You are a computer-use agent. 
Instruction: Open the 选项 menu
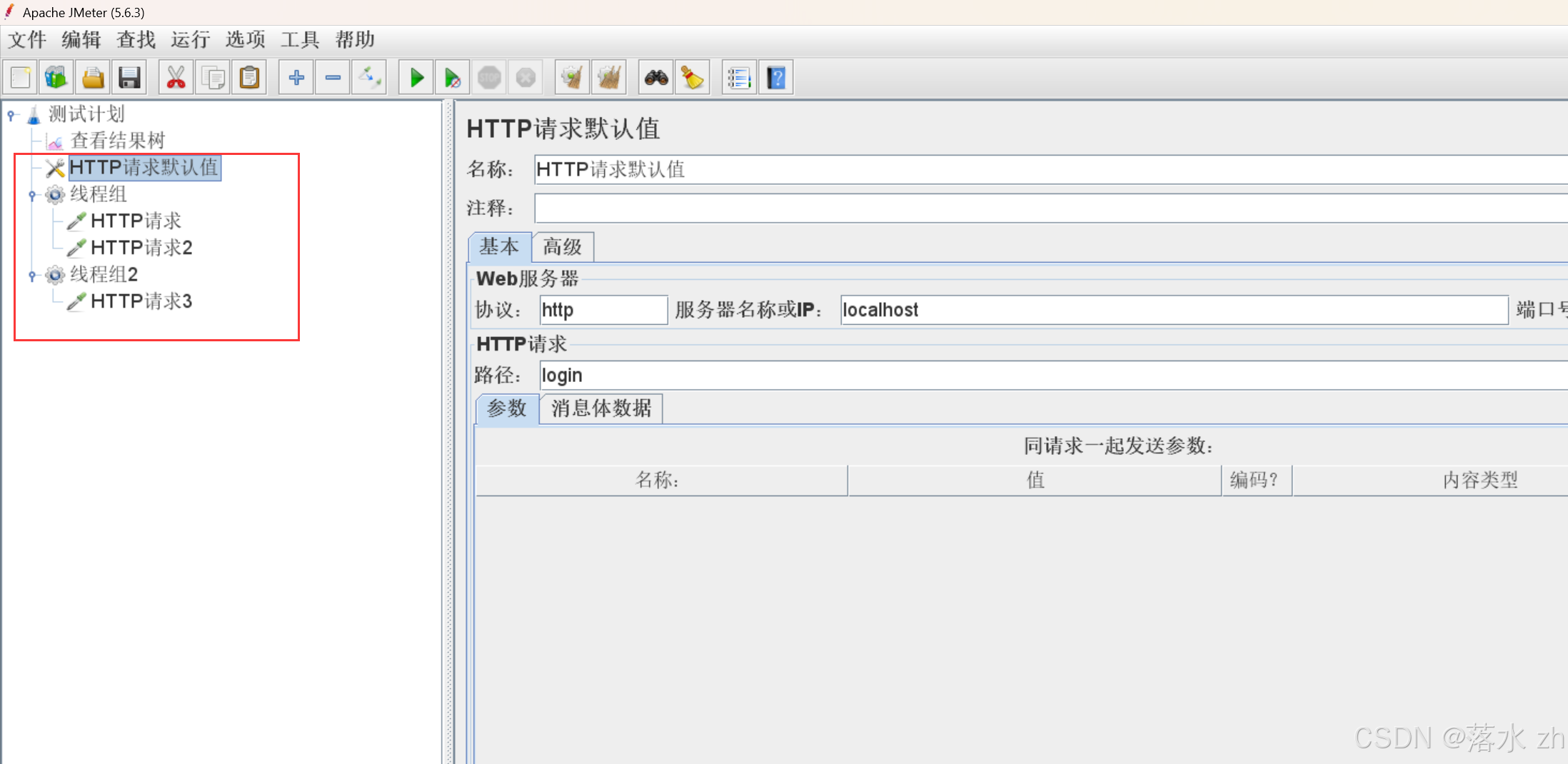(246, 39)
